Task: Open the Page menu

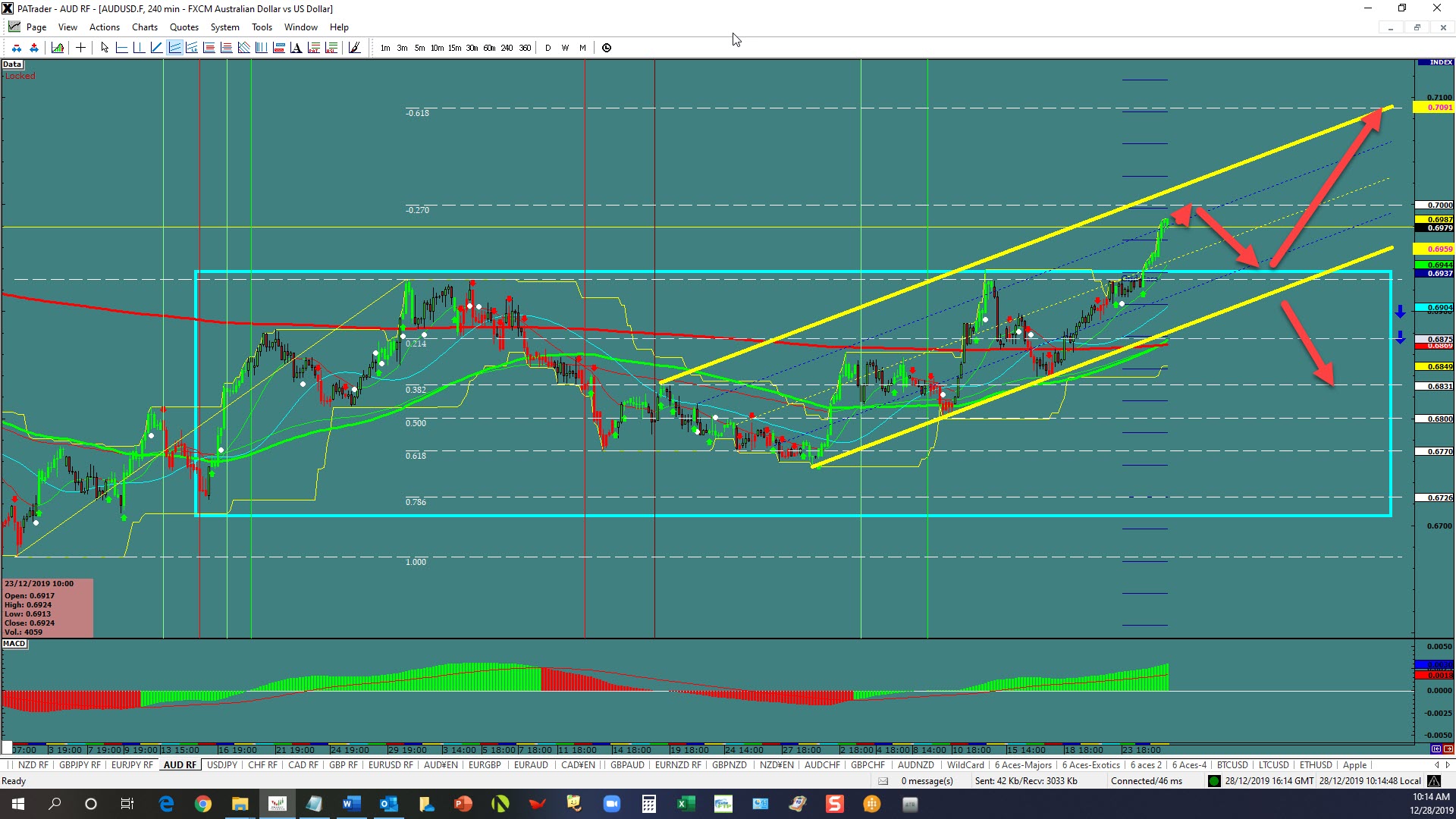Action: 36,27
